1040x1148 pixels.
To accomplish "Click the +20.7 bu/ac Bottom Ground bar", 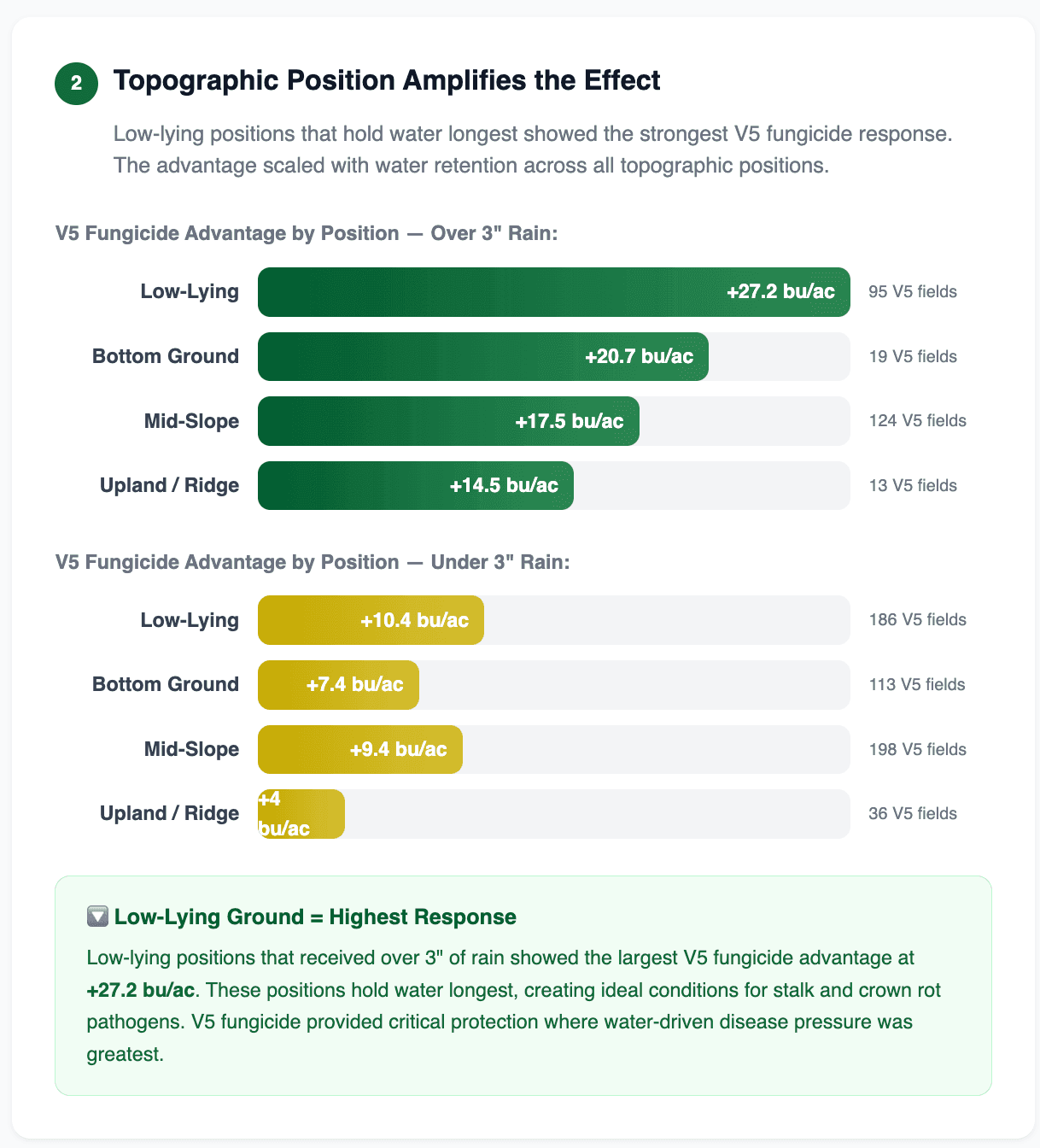I will (x=482, y=357).
